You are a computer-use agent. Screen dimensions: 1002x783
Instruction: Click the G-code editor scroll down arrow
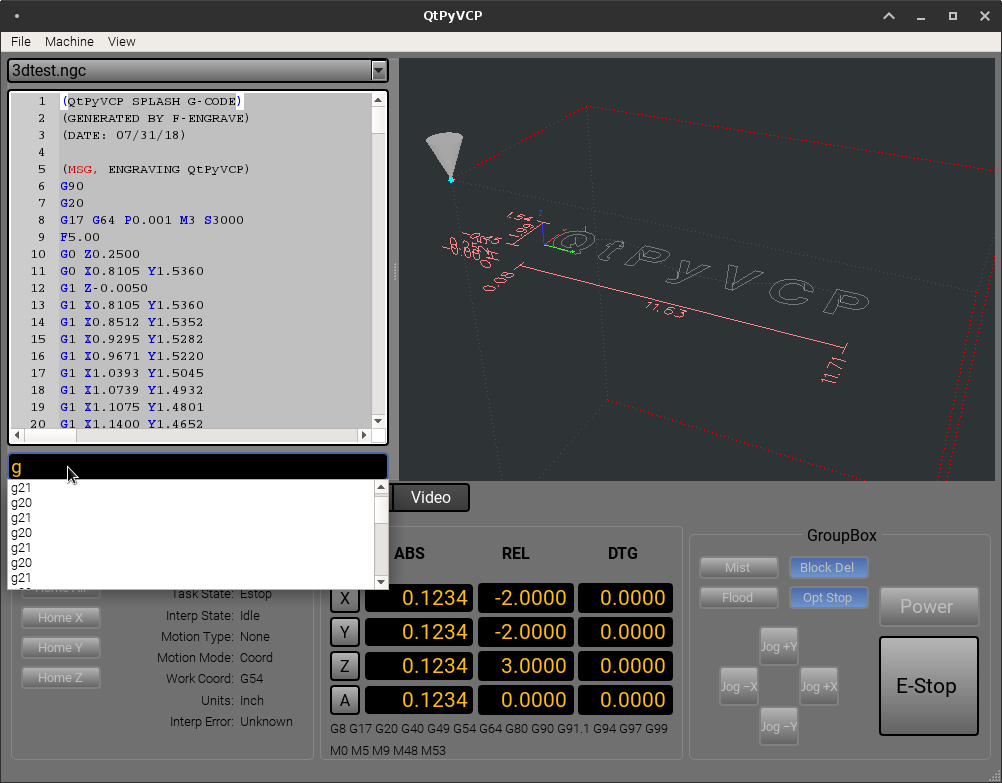click(x=378, y=421)
